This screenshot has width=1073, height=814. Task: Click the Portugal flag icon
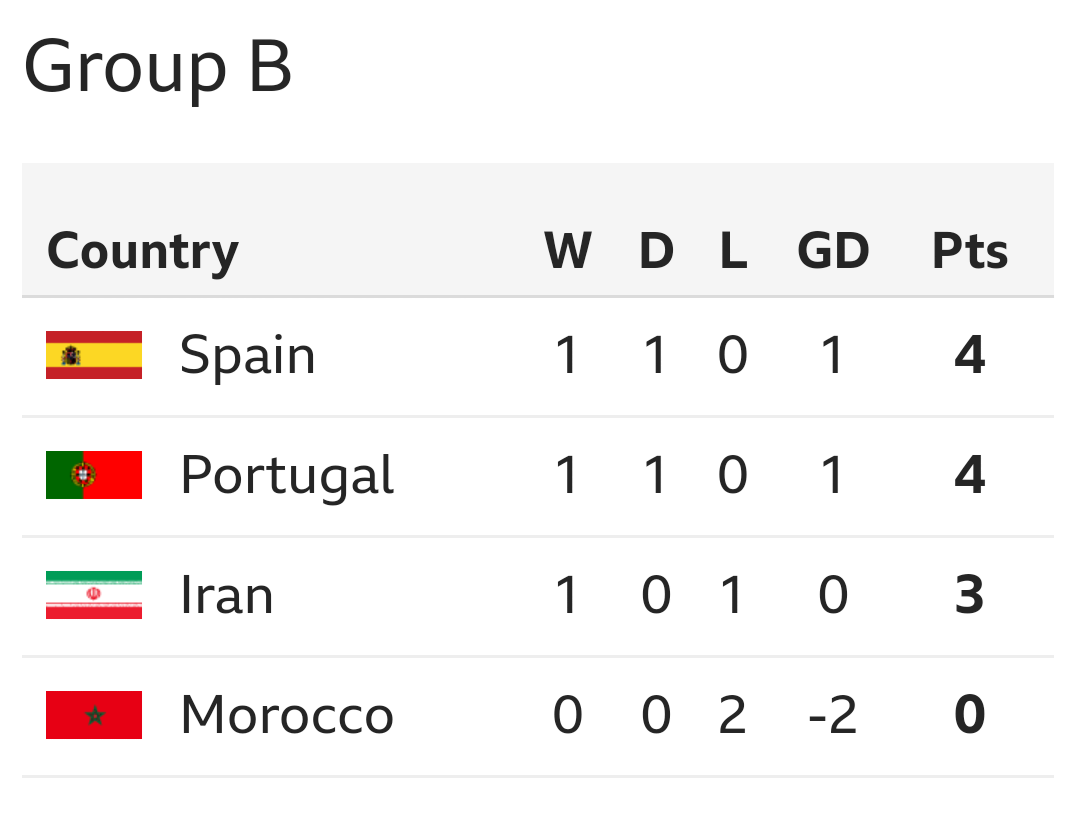tap(94, 475)
